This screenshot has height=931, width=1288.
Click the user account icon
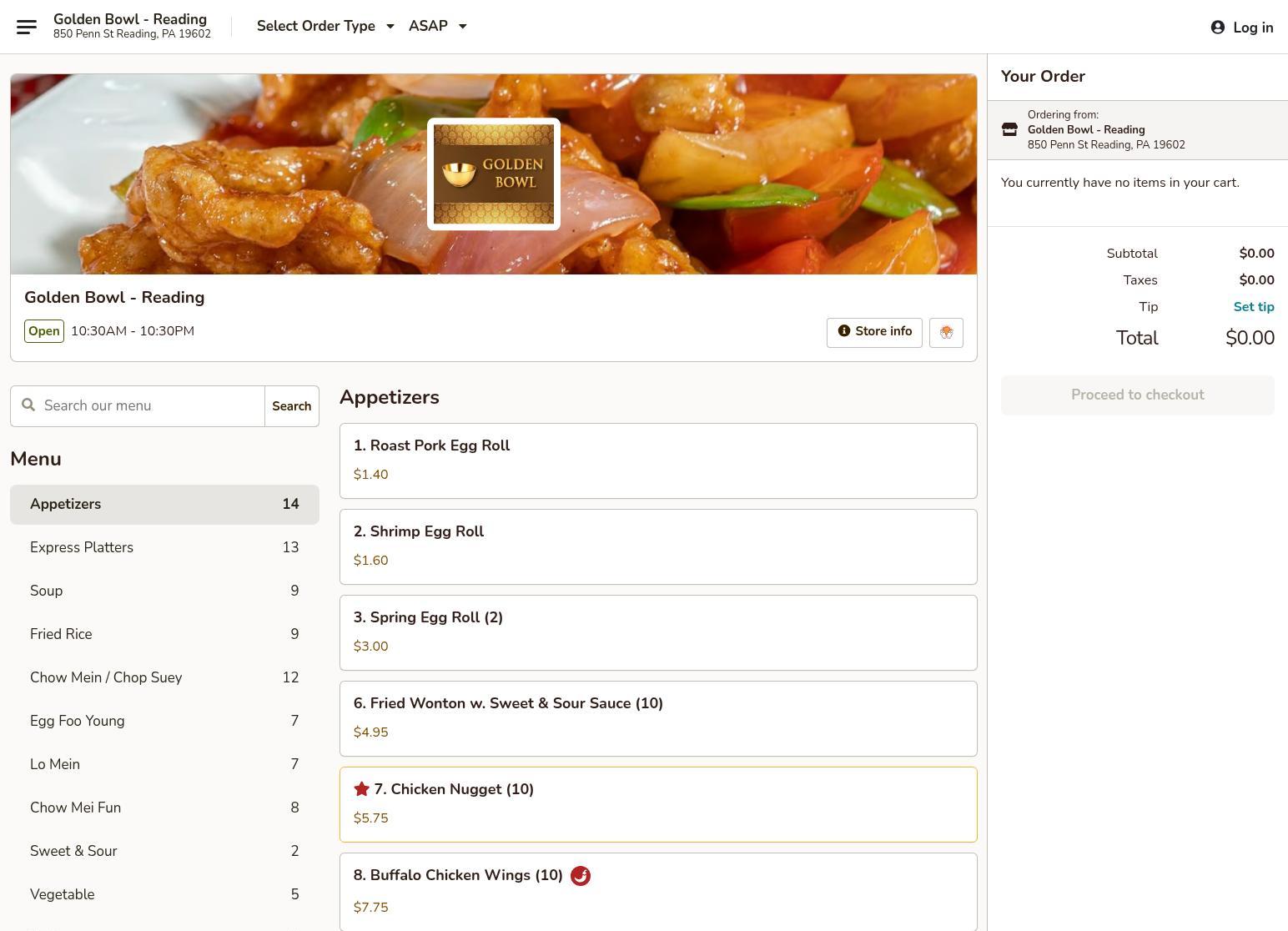[x=1218, y=28]
